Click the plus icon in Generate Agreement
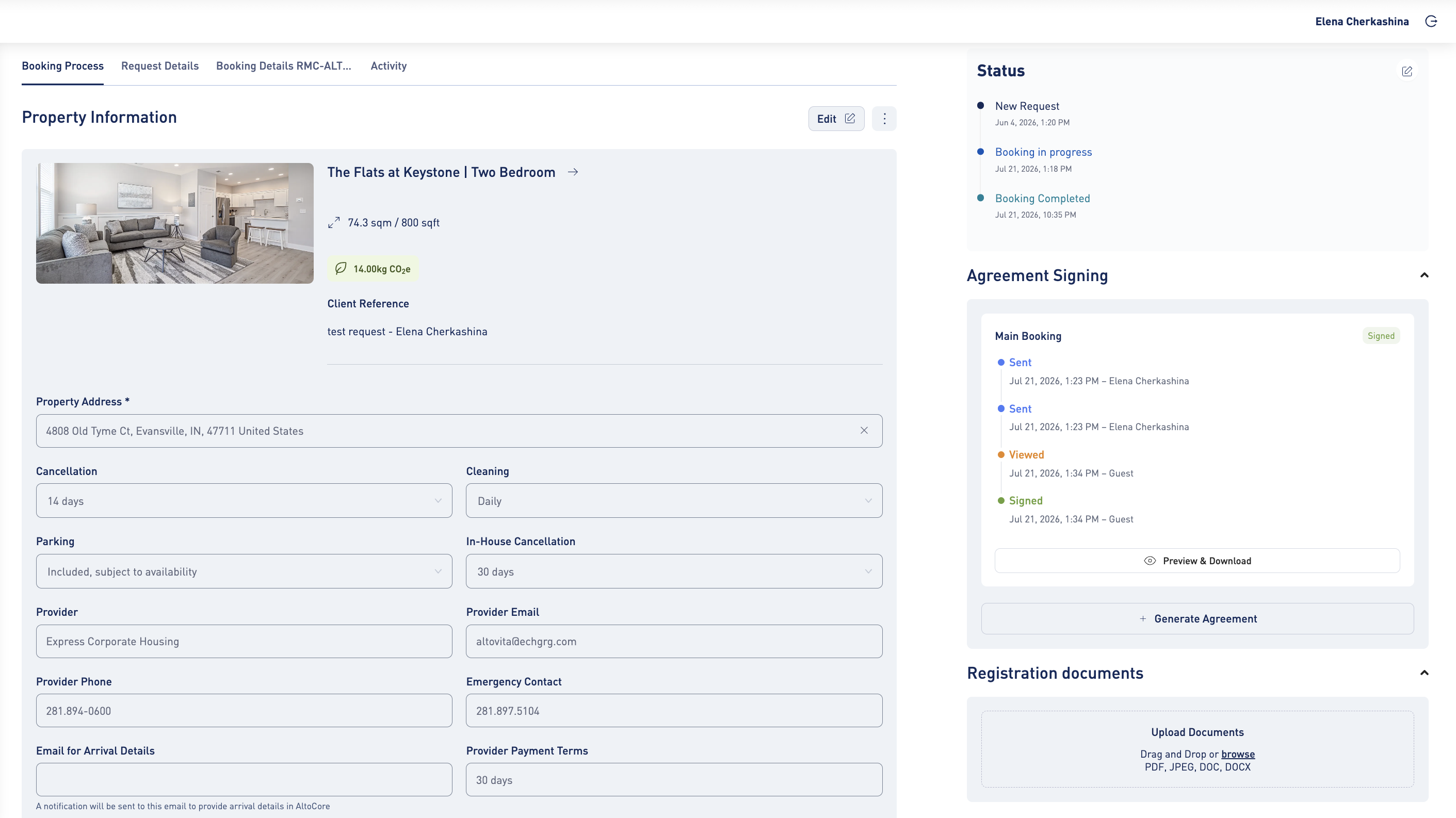This screenshot has height=818, width=1456. 1142,618
